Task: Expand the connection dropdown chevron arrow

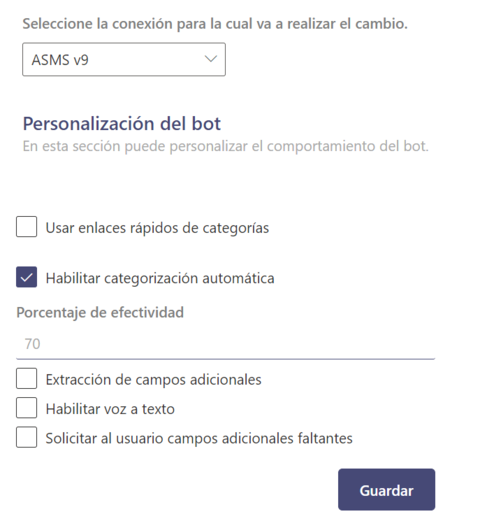Action: [x=211, y=59]
